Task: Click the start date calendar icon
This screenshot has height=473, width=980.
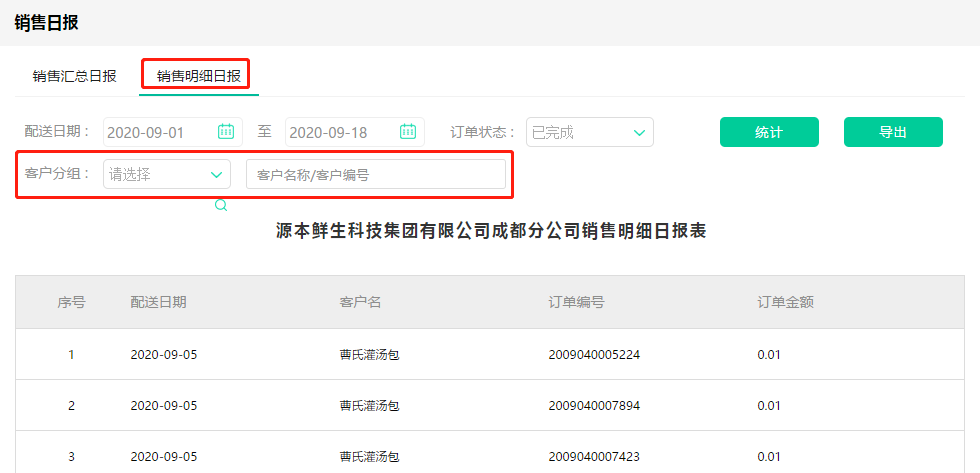Action: [x=226, y=131]
